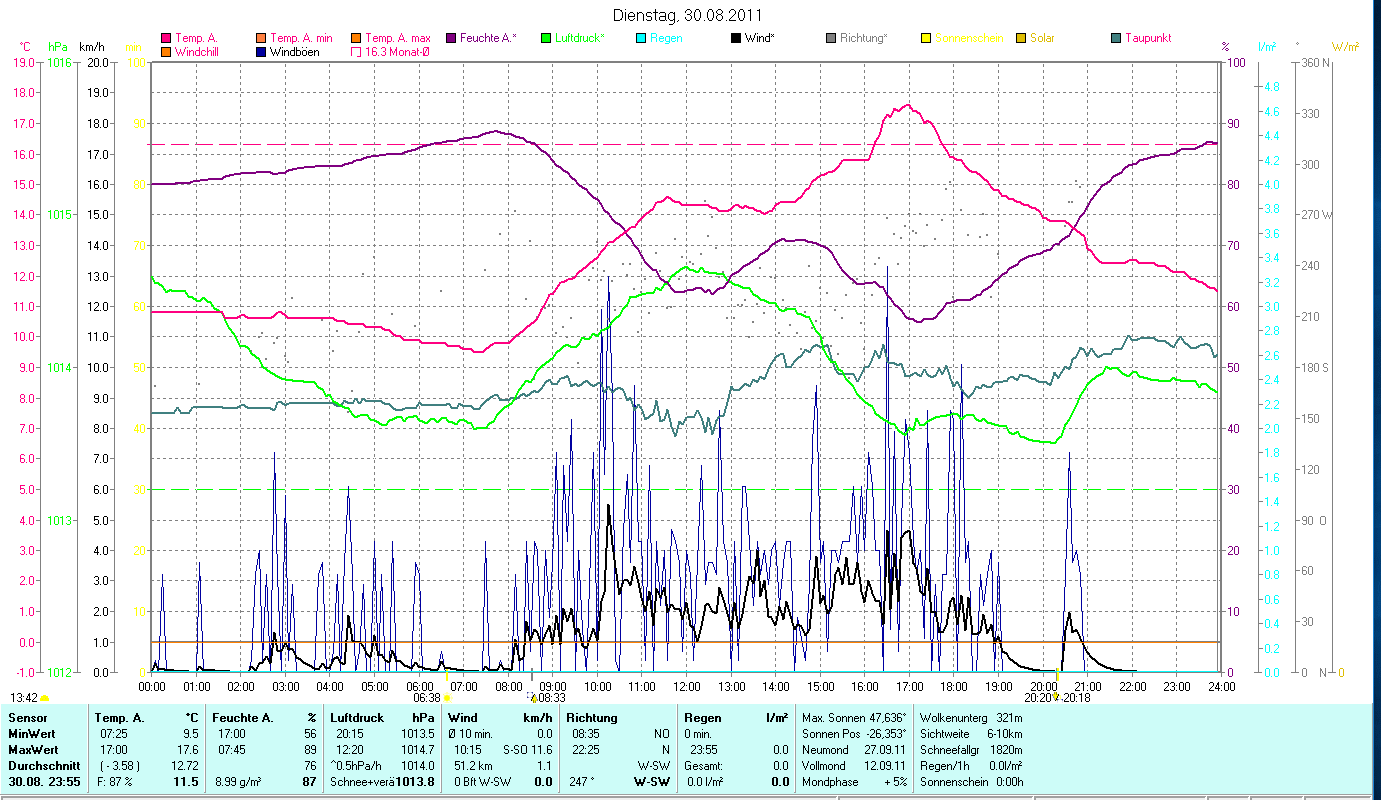
Task: Click the green Luftdruck legend square
Action: (x=546, y=38)
